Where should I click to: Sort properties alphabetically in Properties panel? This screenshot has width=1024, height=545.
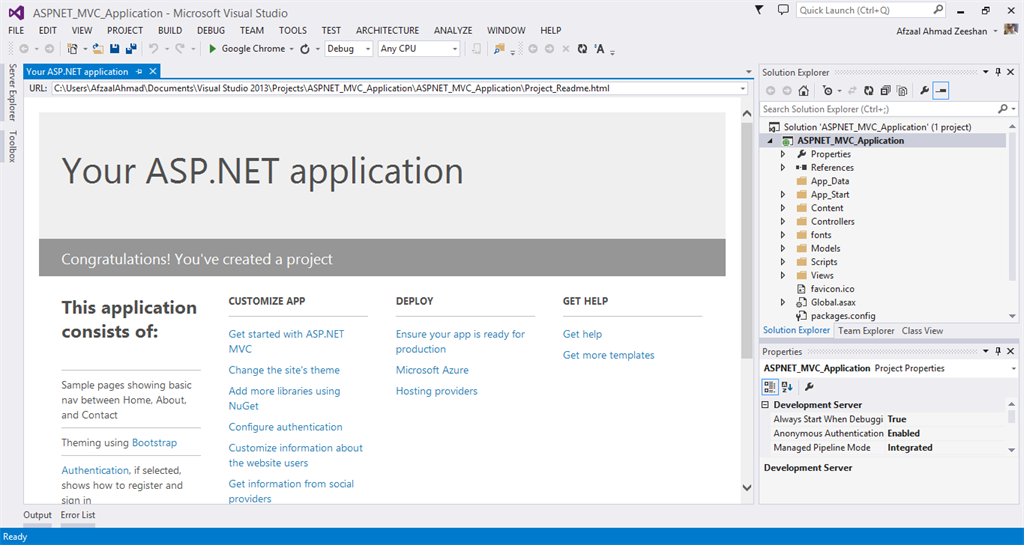(787, 386)
